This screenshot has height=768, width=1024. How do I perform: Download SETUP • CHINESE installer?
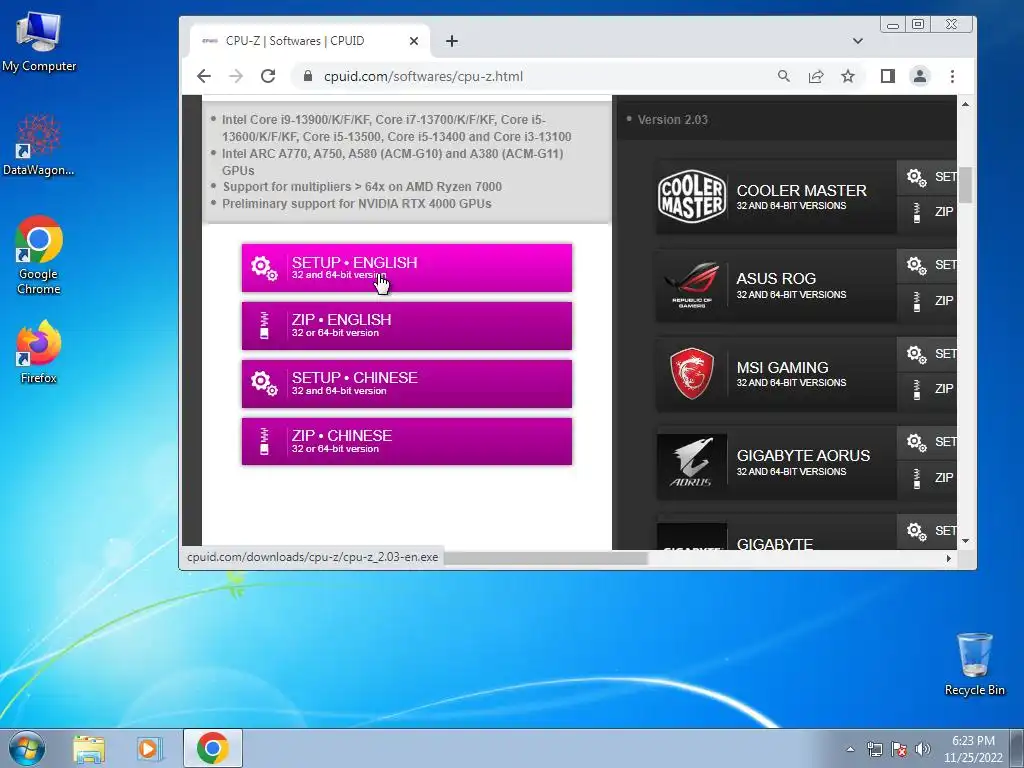click(407, 383)
